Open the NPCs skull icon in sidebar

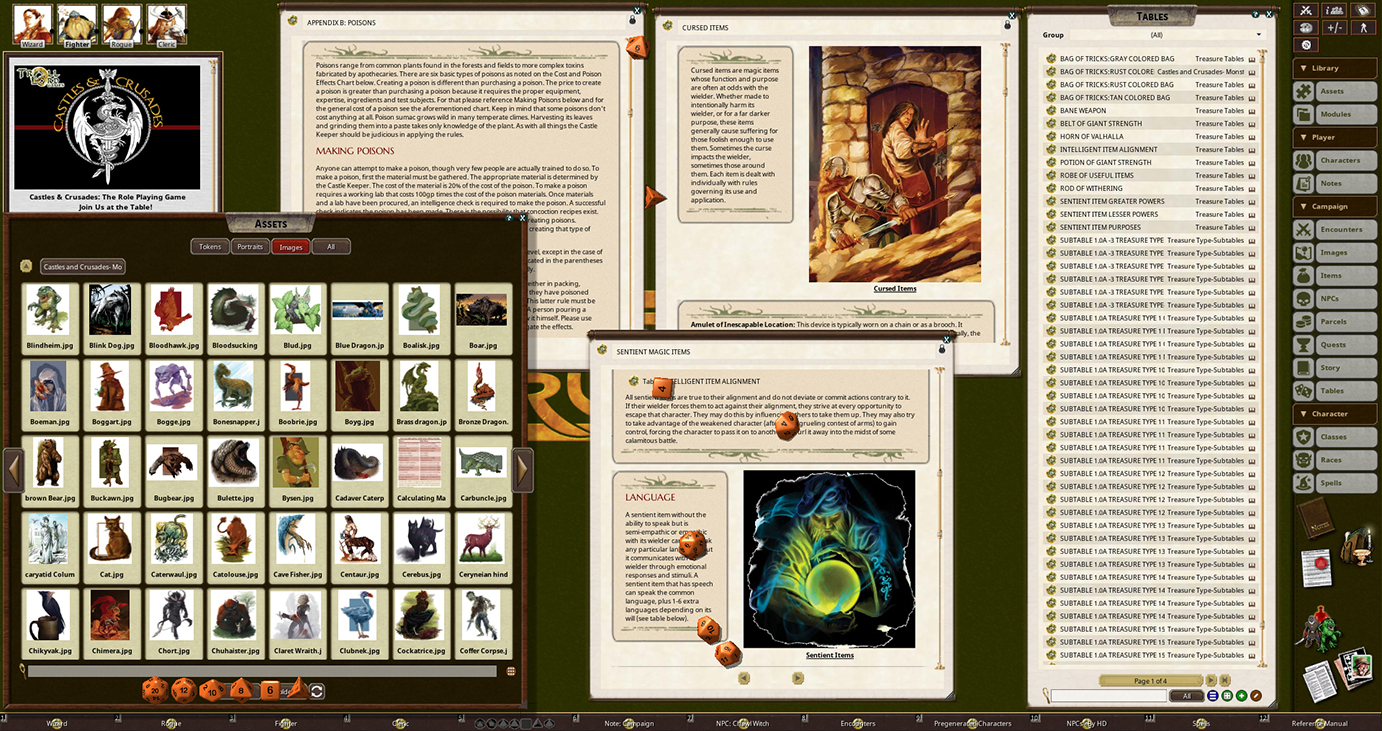coord(1303,298)
